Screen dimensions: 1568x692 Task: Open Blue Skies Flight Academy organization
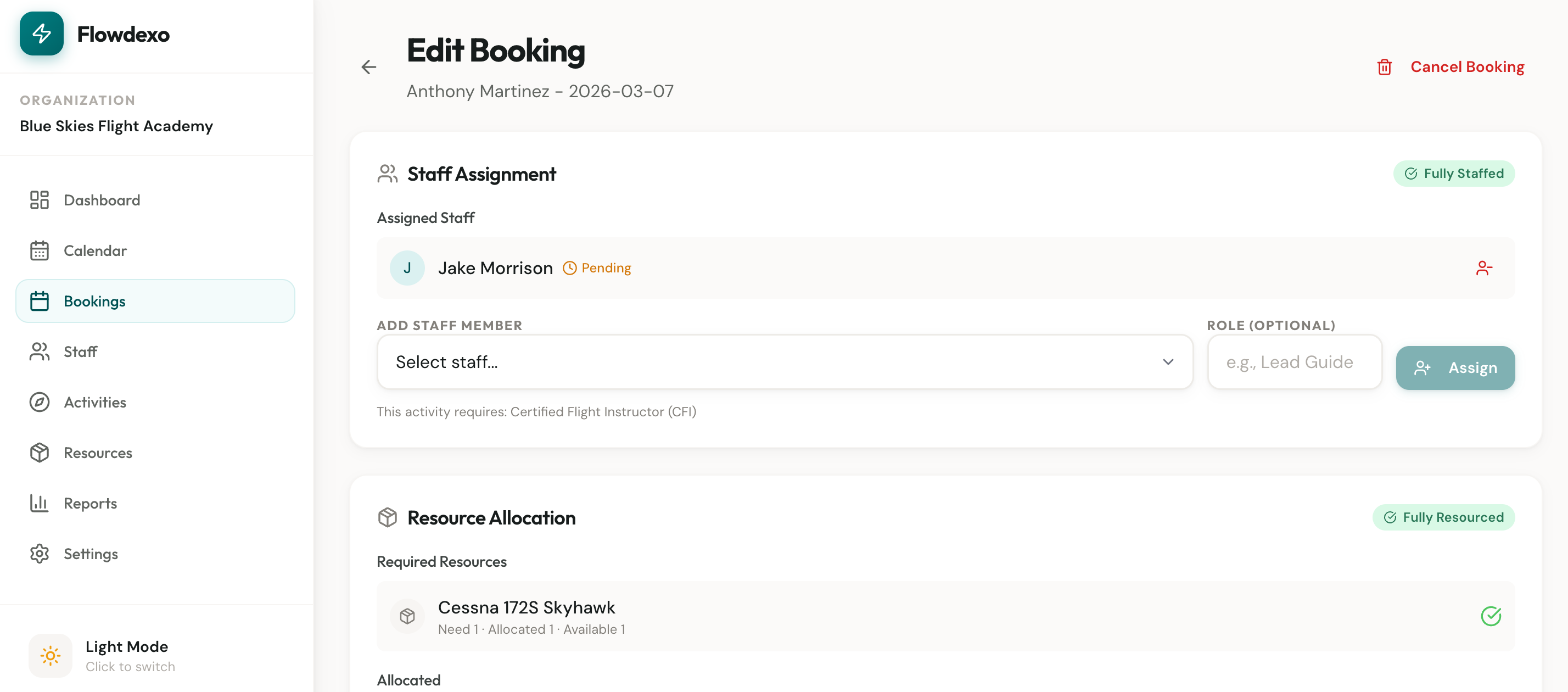116,126
